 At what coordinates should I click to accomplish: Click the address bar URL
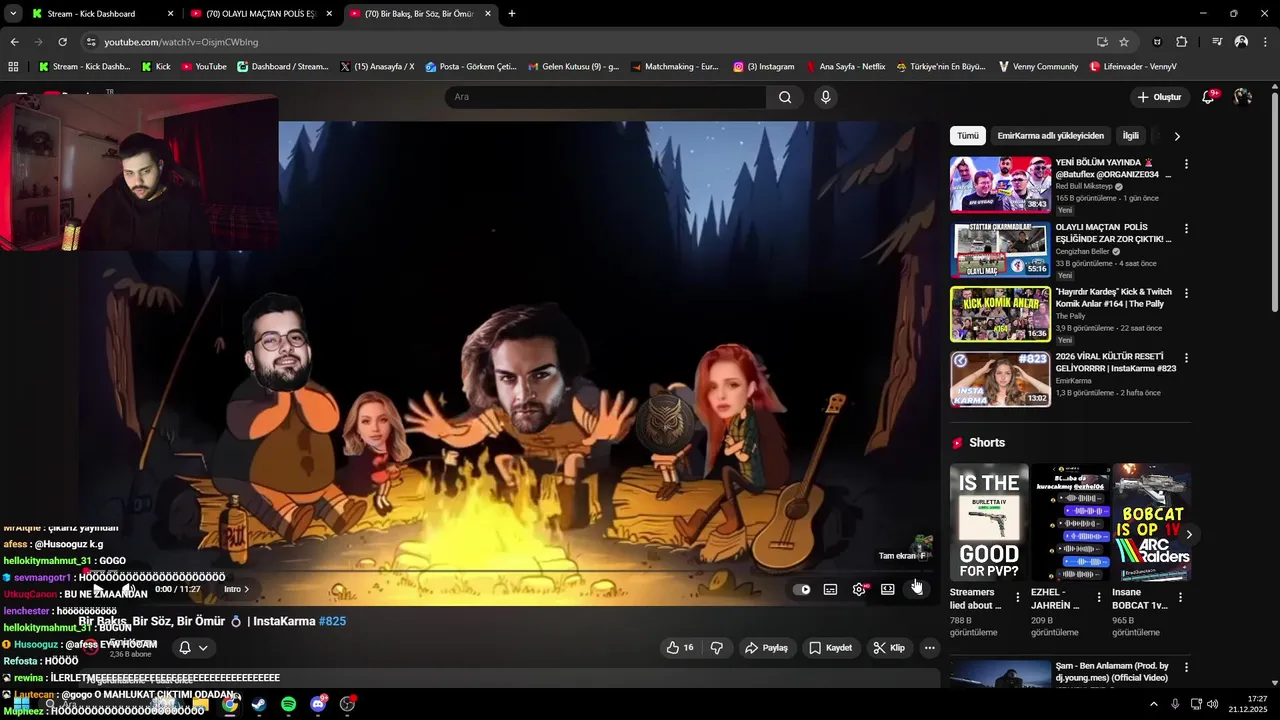point(181,42)
